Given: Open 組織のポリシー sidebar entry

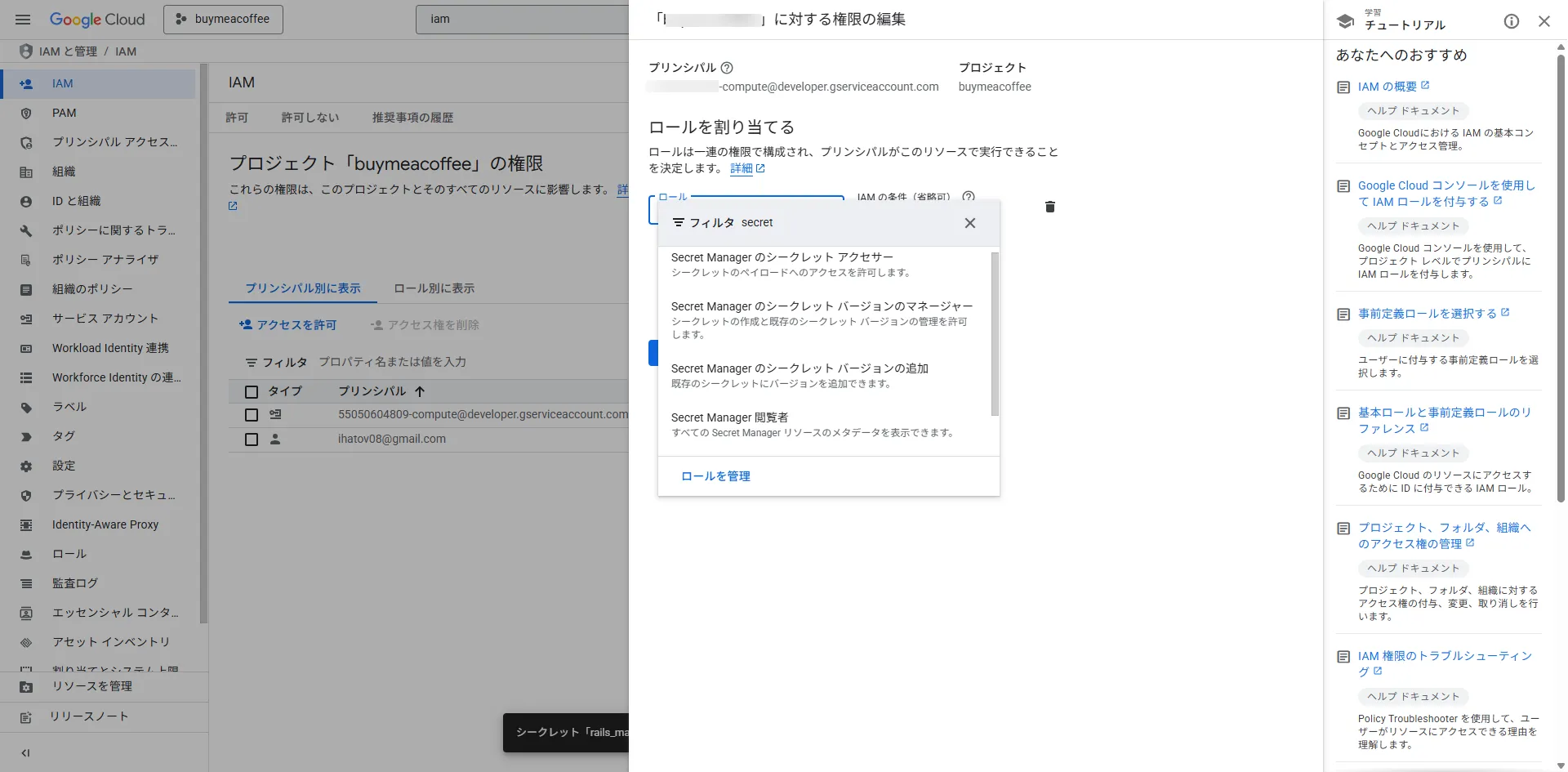Looking at the screenshot, I should (98, 289).
